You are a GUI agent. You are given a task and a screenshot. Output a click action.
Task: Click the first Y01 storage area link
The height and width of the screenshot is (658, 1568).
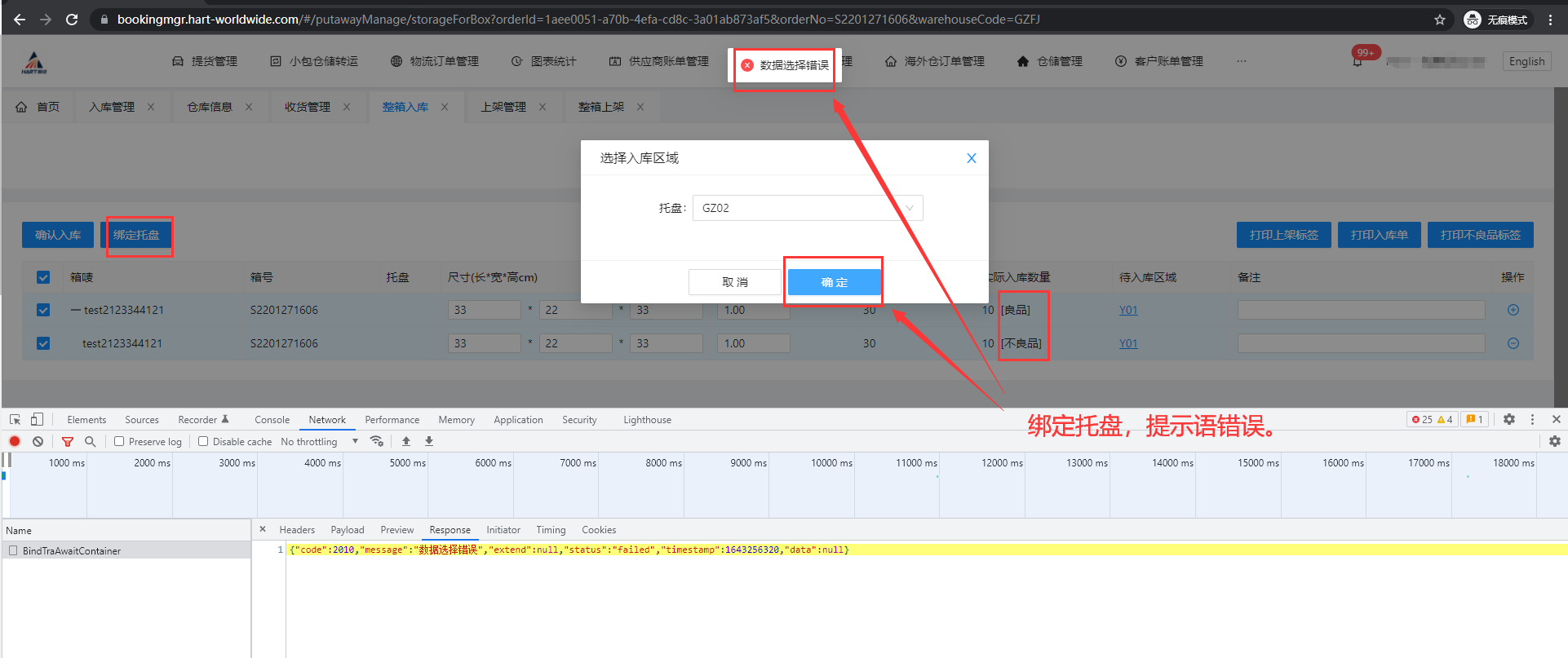tap(1127, 310)
